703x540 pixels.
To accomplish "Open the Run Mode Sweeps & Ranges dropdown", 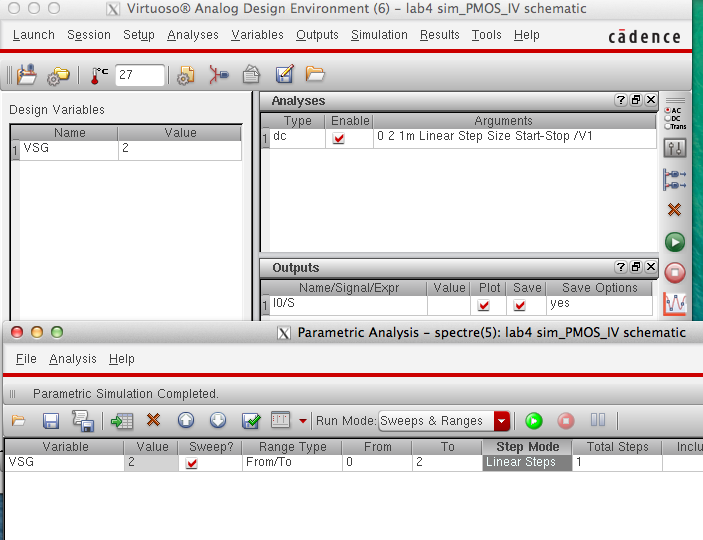I will 444,421.
